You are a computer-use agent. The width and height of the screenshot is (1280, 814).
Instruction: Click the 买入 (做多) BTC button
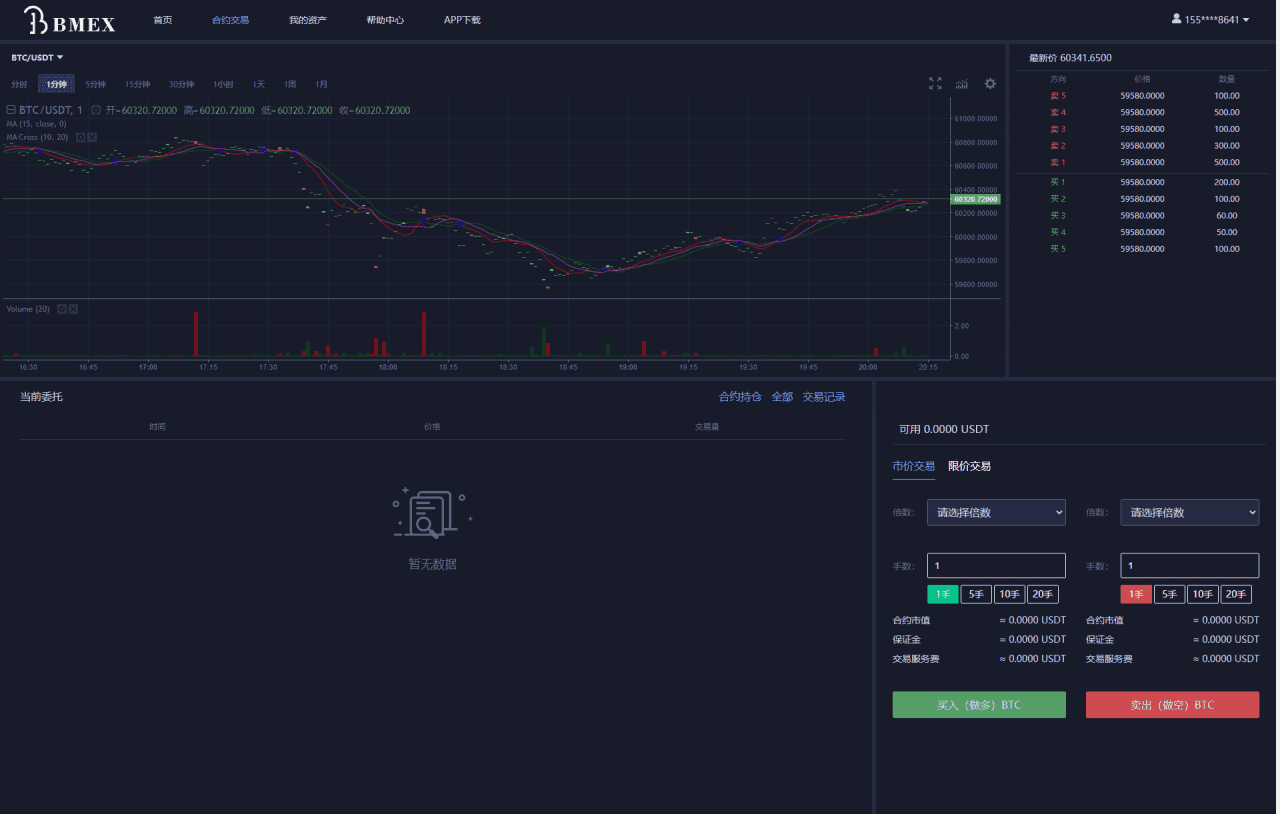click(979, 705)
